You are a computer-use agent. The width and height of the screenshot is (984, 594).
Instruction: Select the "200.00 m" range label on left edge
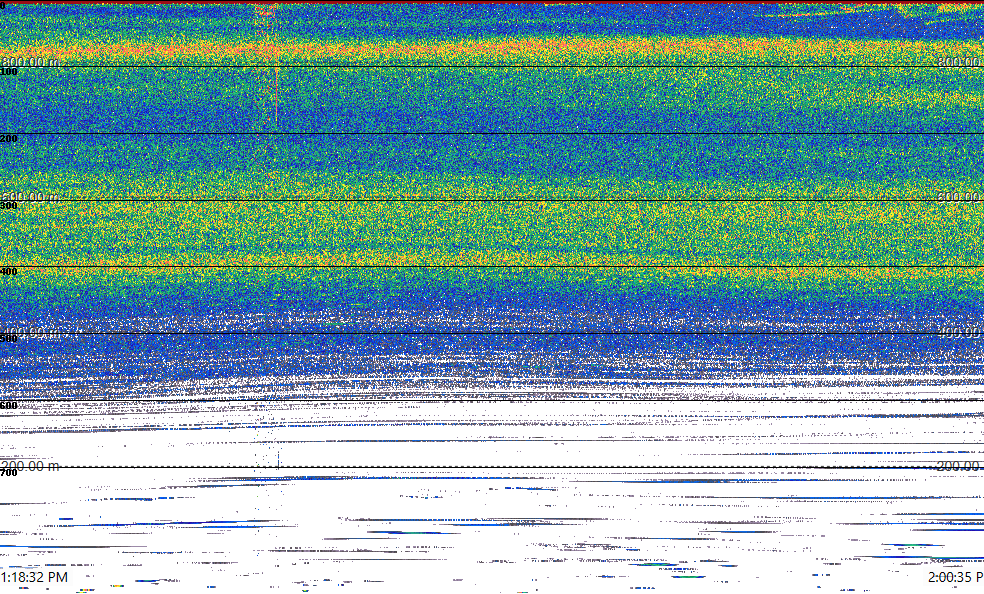coord(30,465)
